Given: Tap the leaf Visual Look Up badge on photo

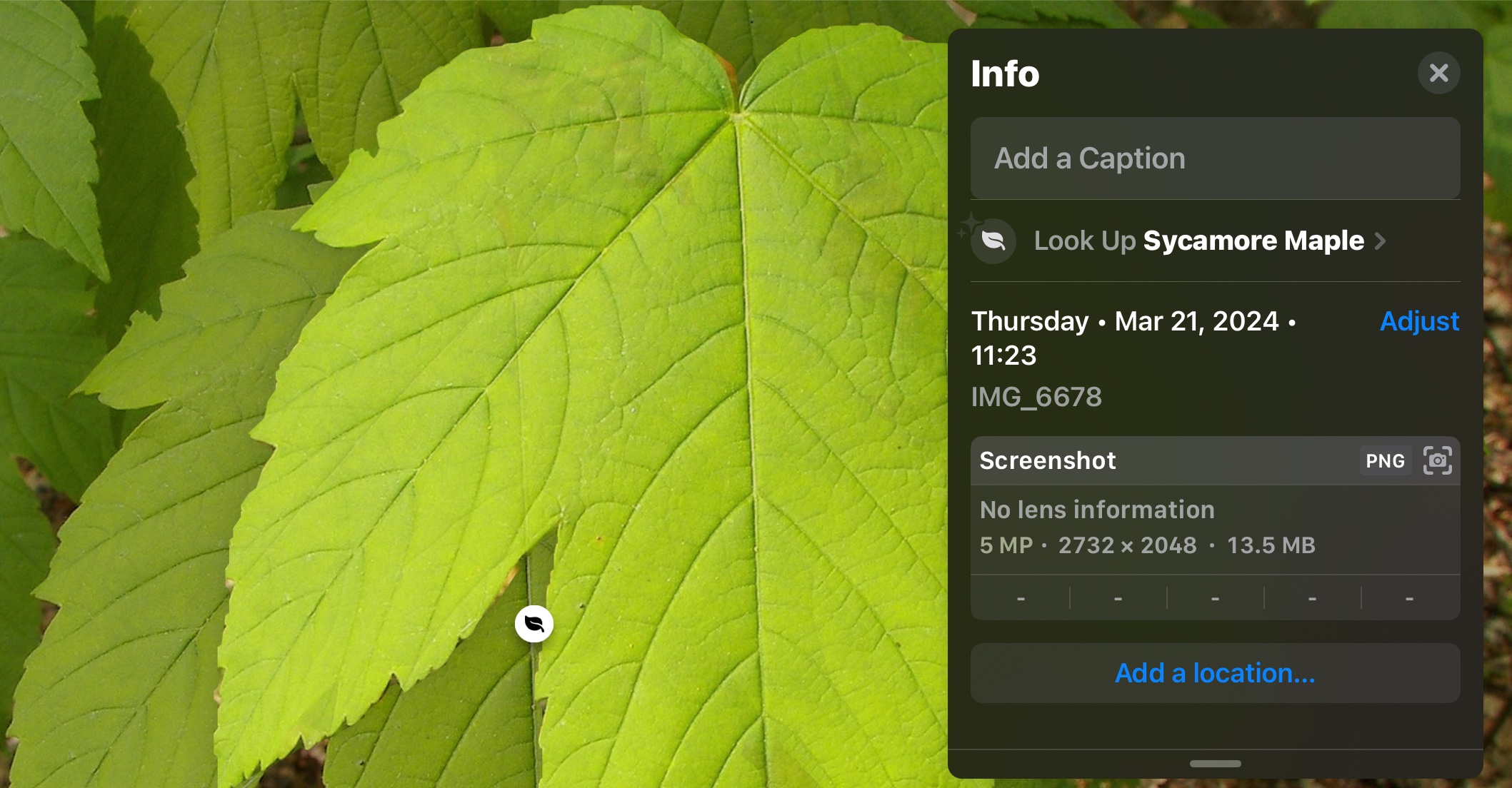Looking at the screenshot, I should click(x=534, y=625).
